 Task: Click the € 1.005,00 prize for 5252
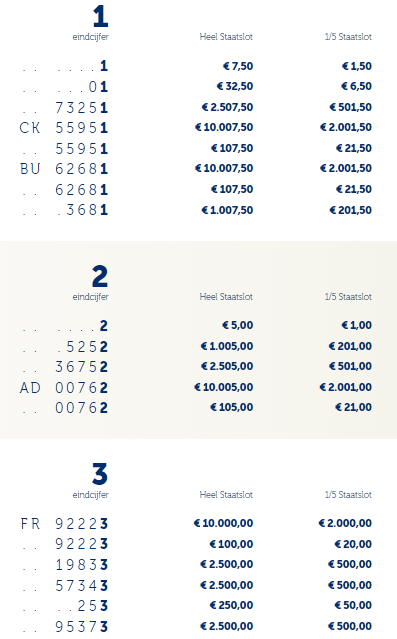[227, 346]
